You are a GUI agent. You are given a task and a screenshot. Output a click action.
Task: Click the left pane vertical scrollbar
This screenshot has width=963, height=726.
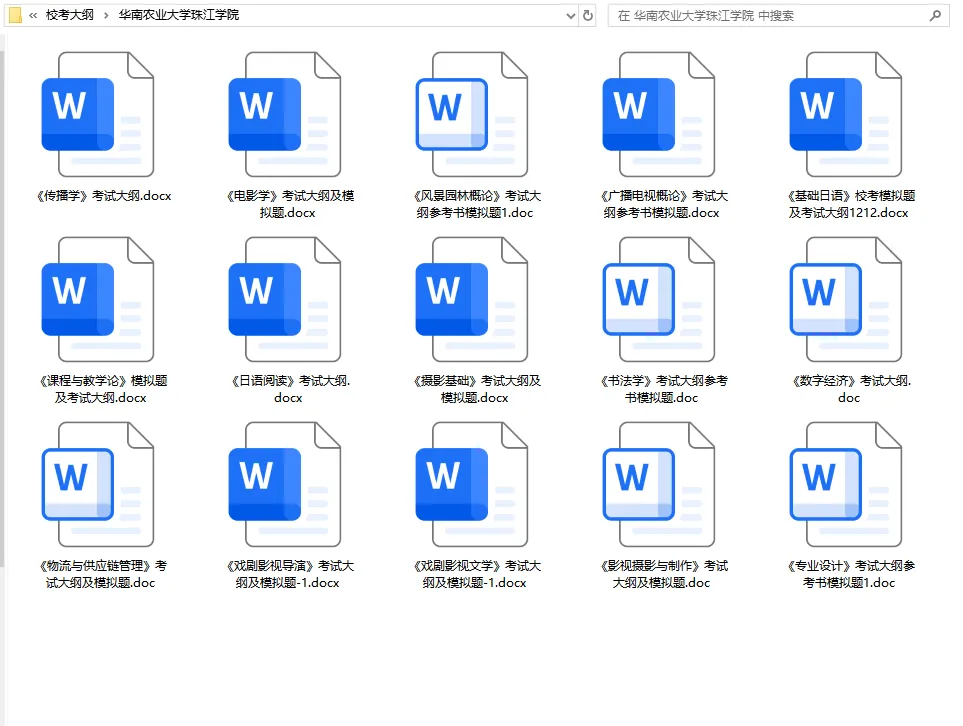click(2, 309)
